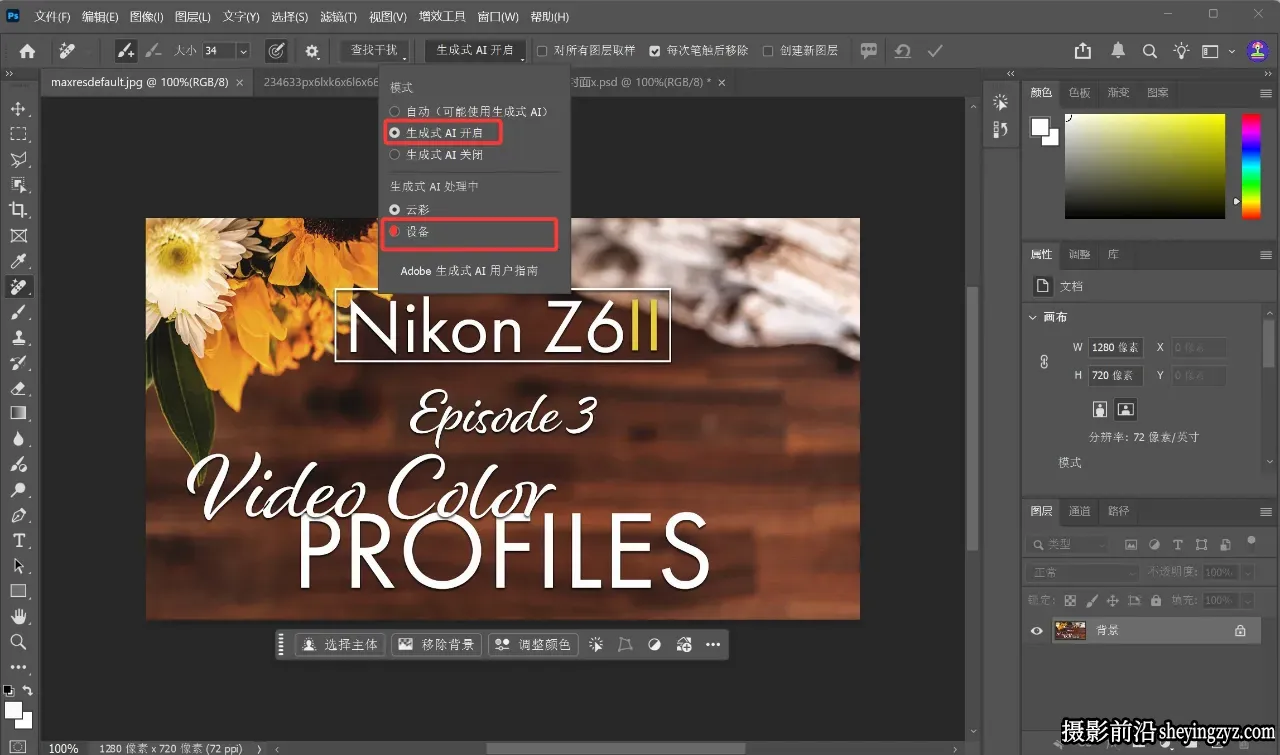Switch to the 色板 panel tab
This screenshot has width=1280, height=755.
click(1080, 93)
